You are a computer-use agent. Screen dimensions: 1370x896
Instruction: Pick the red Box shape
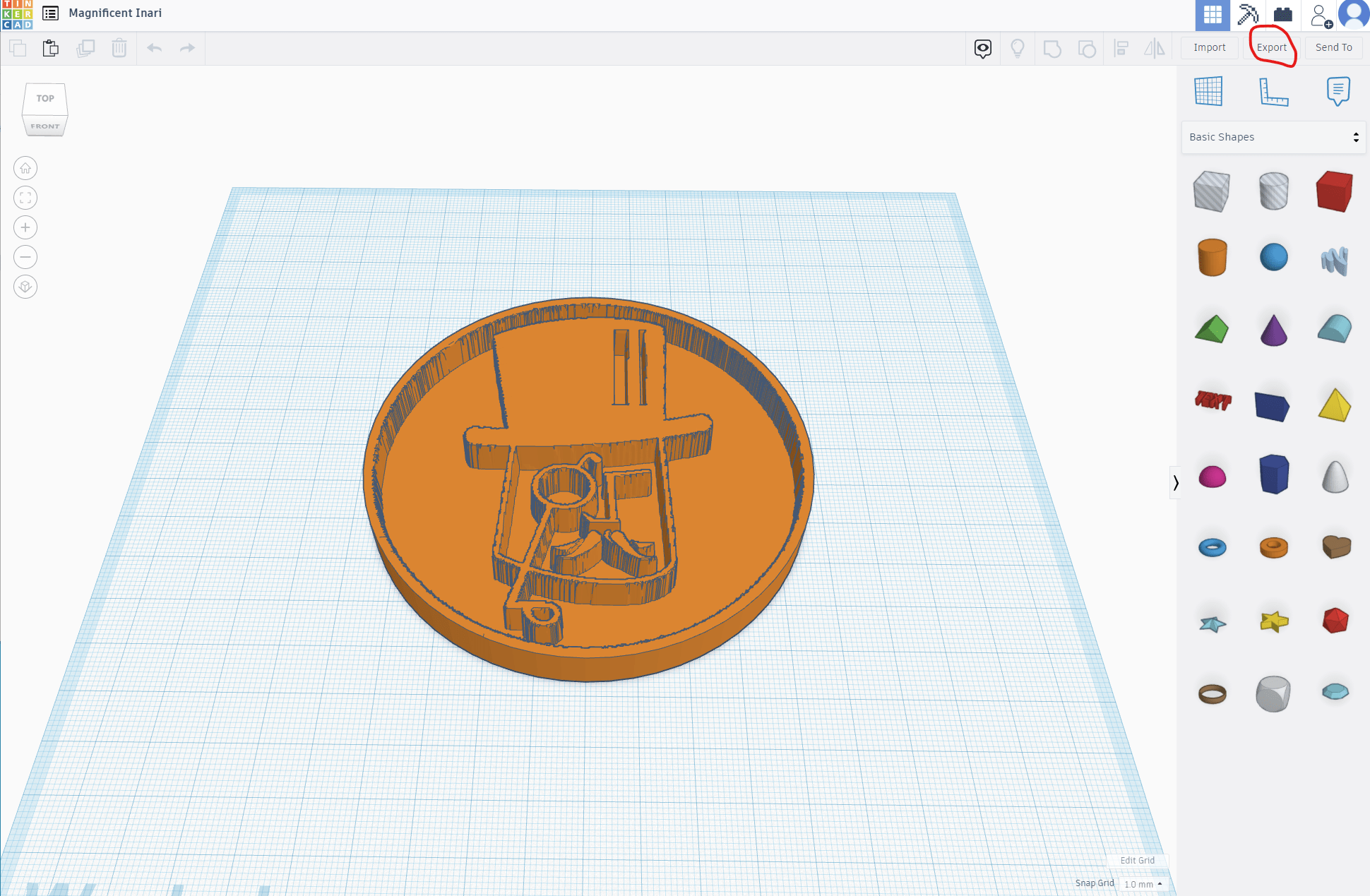(x=1334, y=191)
